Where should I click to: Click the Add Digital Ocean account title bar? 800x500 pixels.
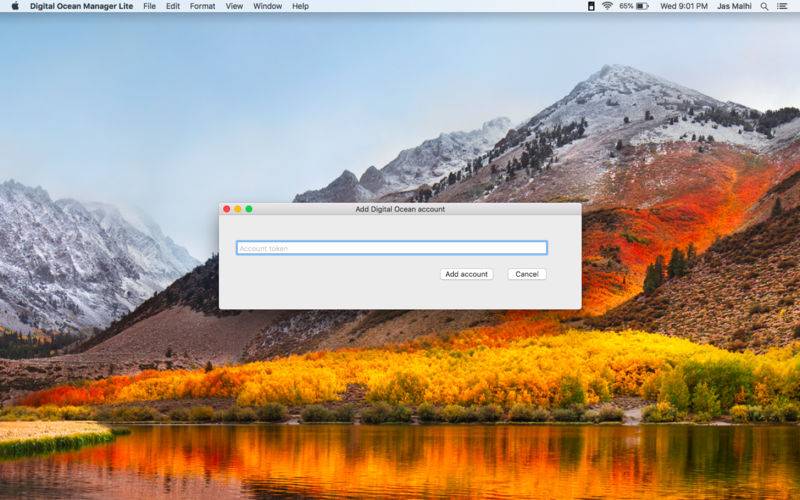tap(400, 209)
